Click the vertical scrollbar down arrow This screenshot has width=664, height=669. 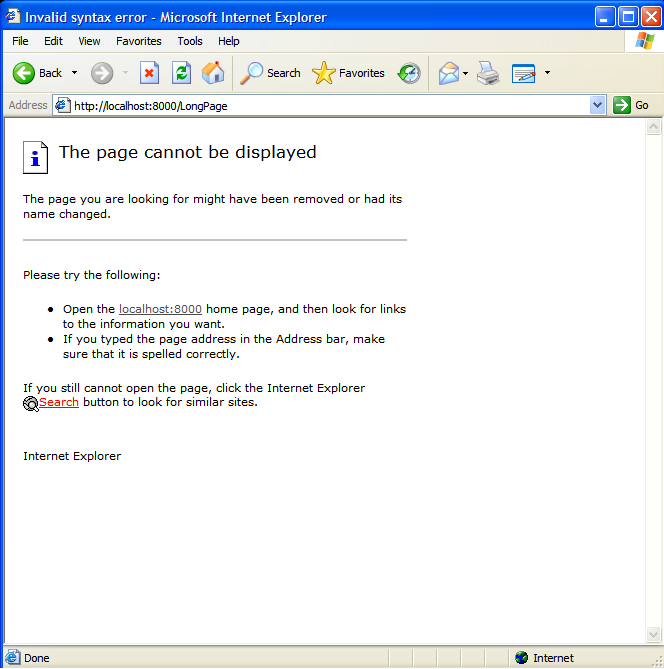654,635
